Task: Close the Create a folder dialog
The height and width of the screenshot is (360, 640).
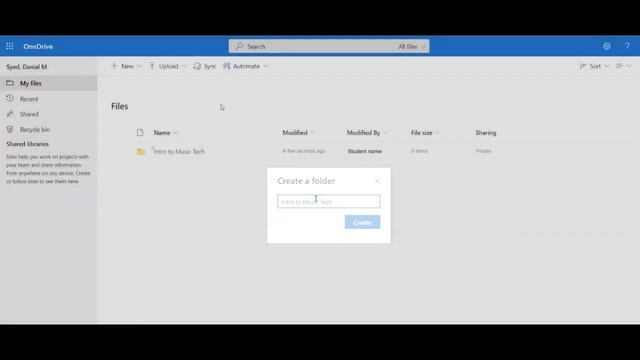Action: pos(377,181)
